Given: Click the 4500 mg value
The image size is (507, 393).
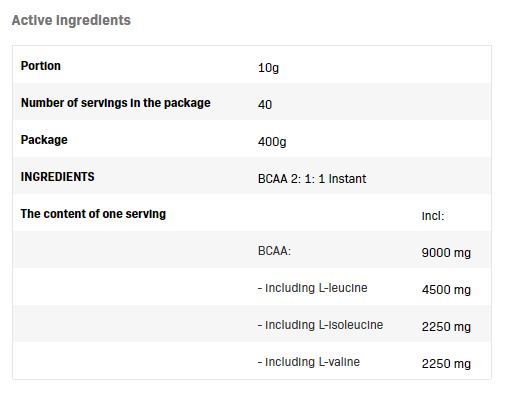Looking at the screenshot, I should coord(446,290).
